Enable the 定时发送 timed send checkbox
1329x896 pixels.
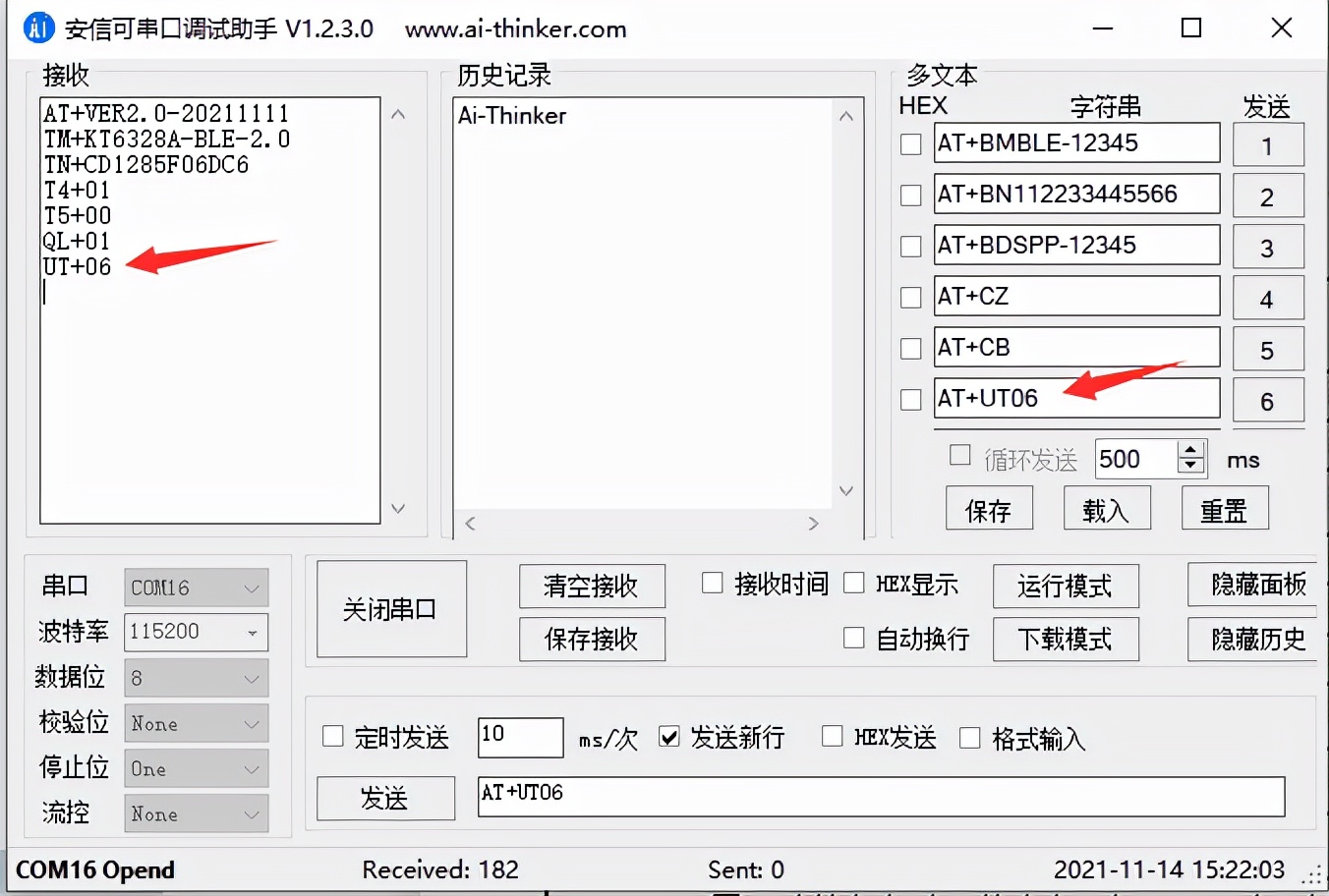tap(332, 737)
